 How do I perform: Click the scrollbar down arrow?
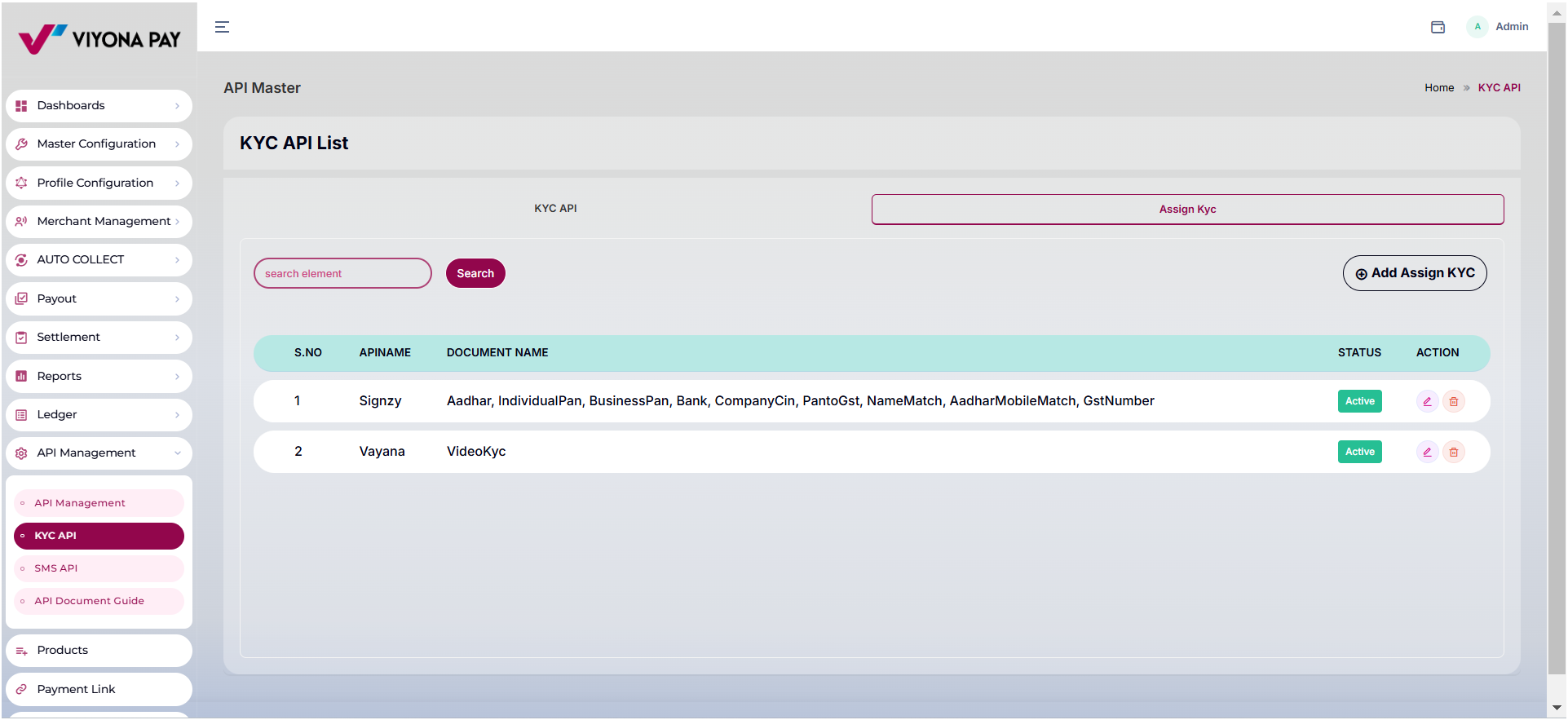(1557, 709)
